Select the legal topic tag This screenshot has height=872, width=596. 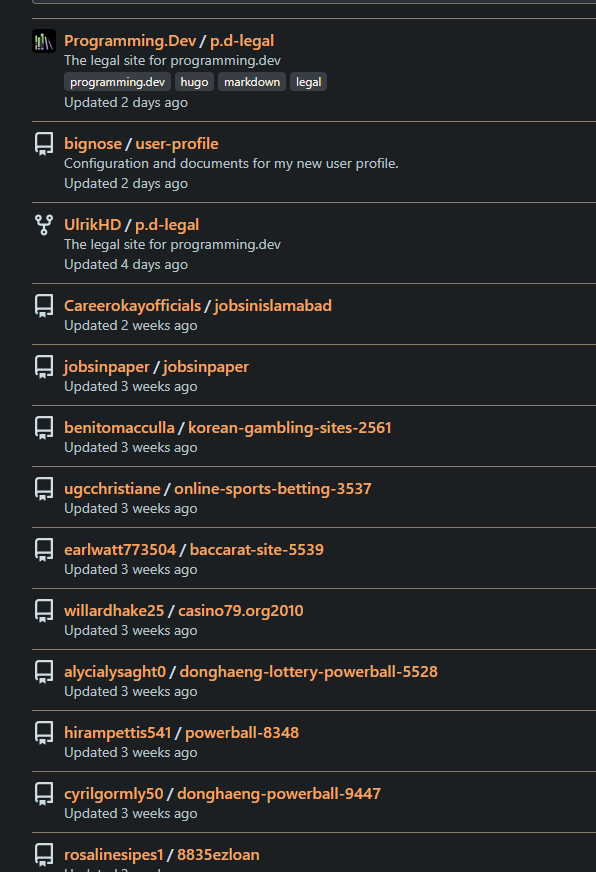[x=309, y=82]
